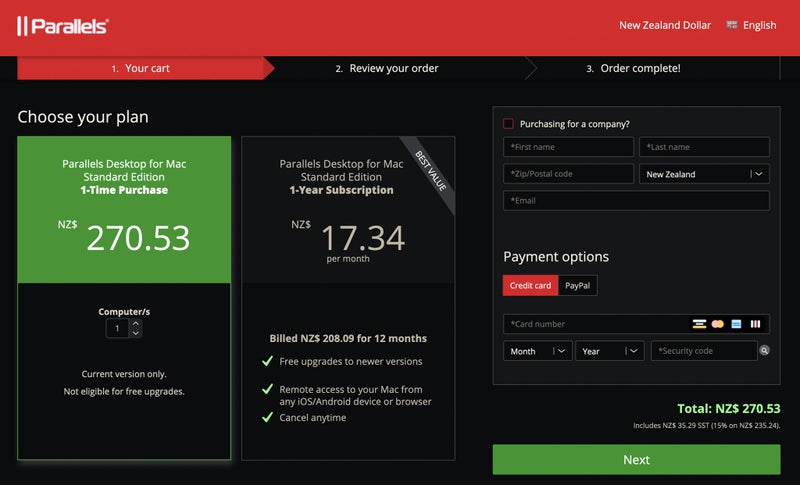Expand the expiry Year dropdown

click(x=610, y=351)
